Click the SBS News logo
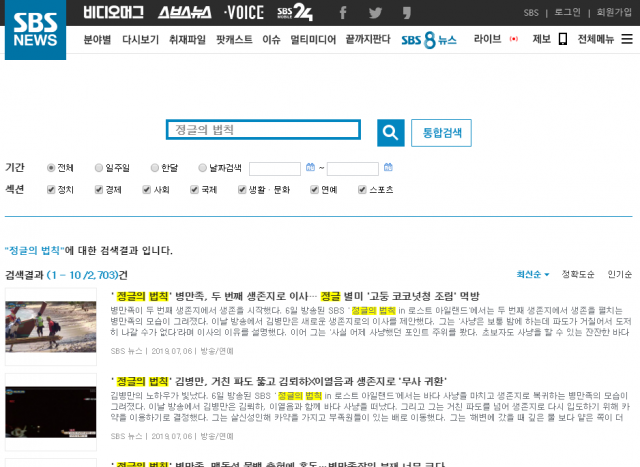 pos(35,30)
